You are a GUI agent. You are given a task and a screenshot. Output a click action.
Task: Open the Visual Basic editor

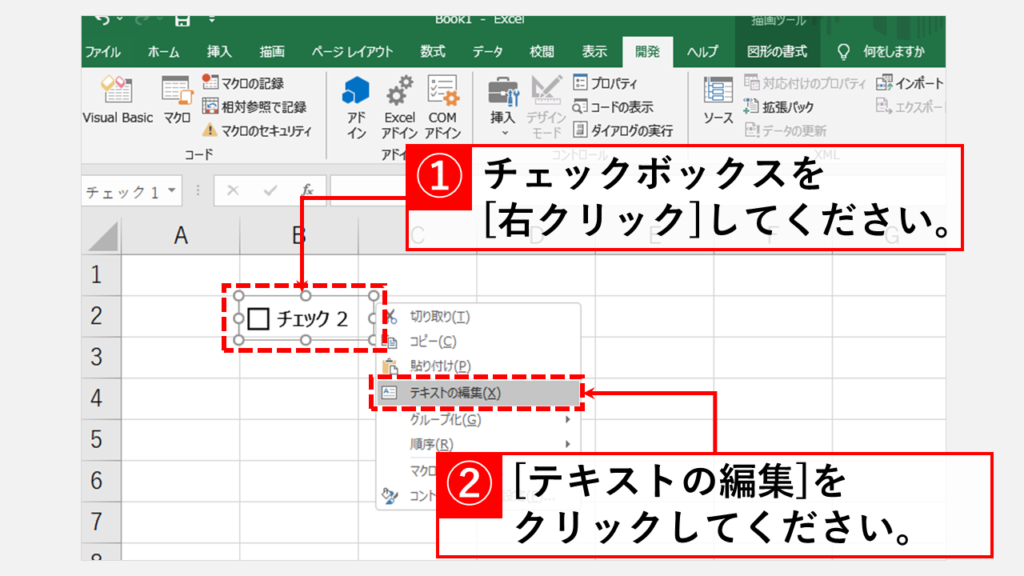117,100
